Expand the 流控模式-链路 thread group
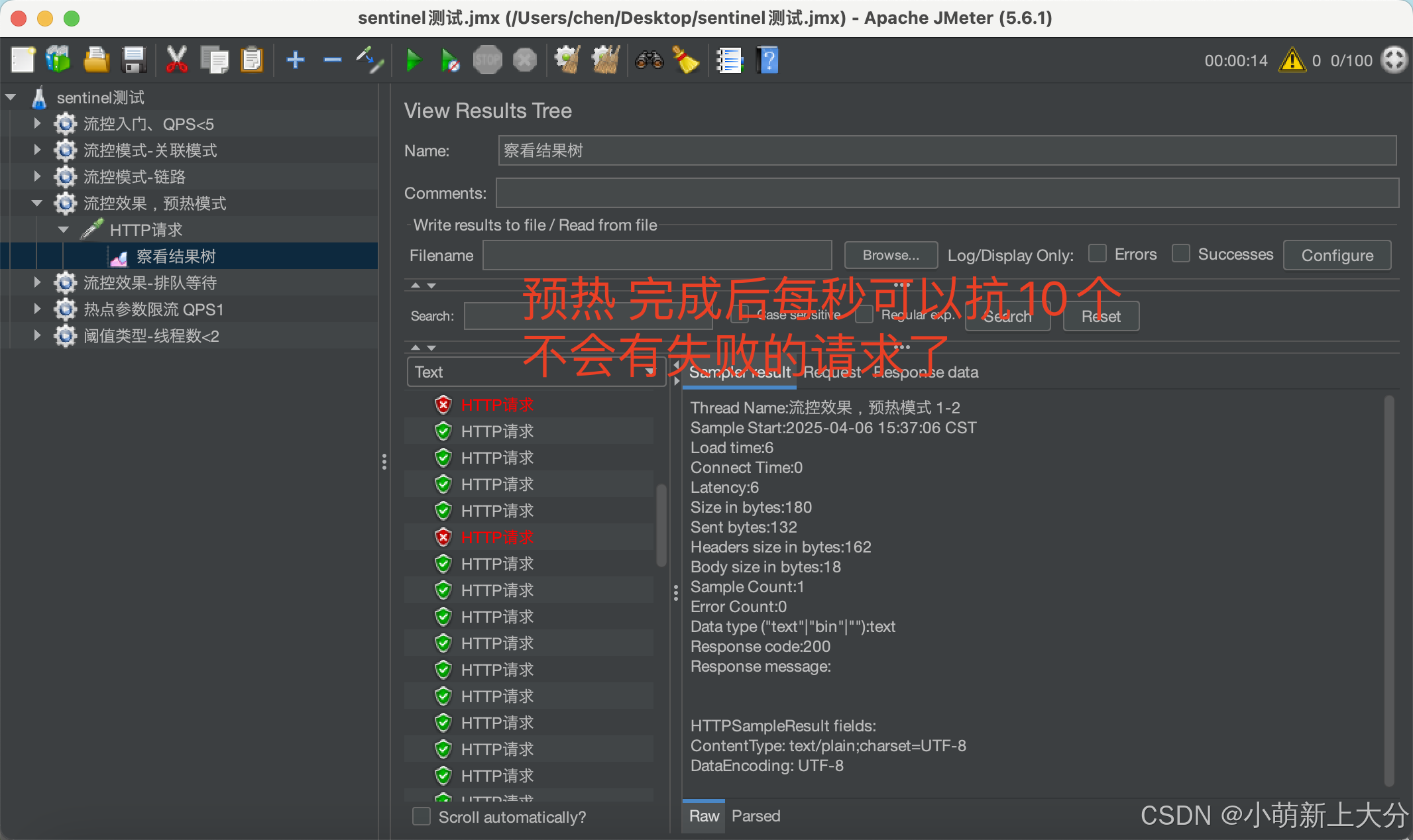 click(37, 177)
